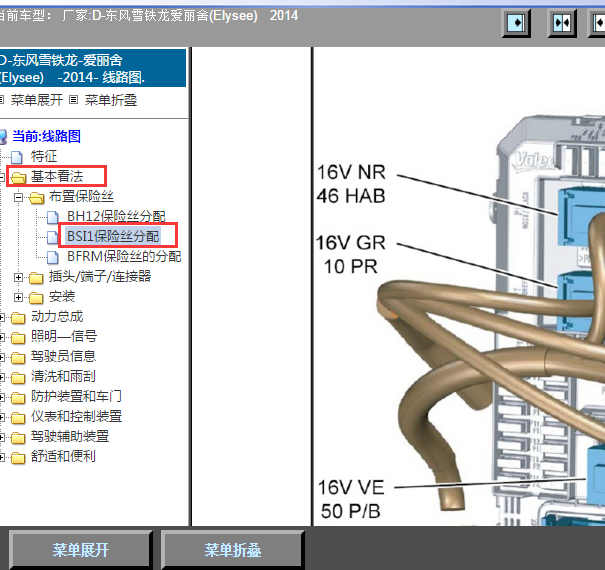This screenshot has width=605, height=570.
Task: Click the 16V NR 46 HAB connector label
Action: point(351,184)
